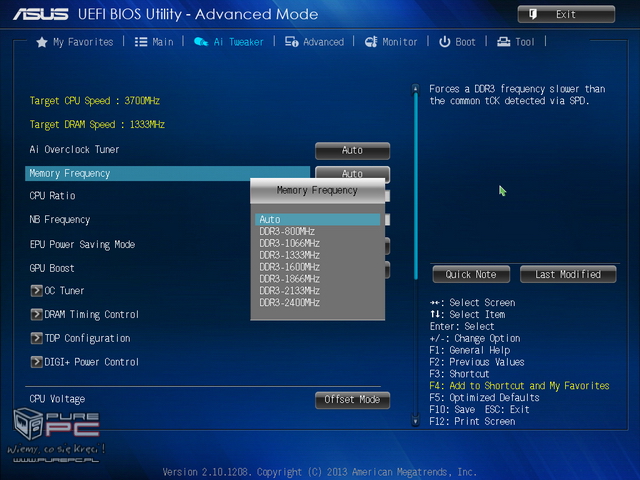
Task: Select EPU Power Saving Mode setting
Action: tap(82, 244)
